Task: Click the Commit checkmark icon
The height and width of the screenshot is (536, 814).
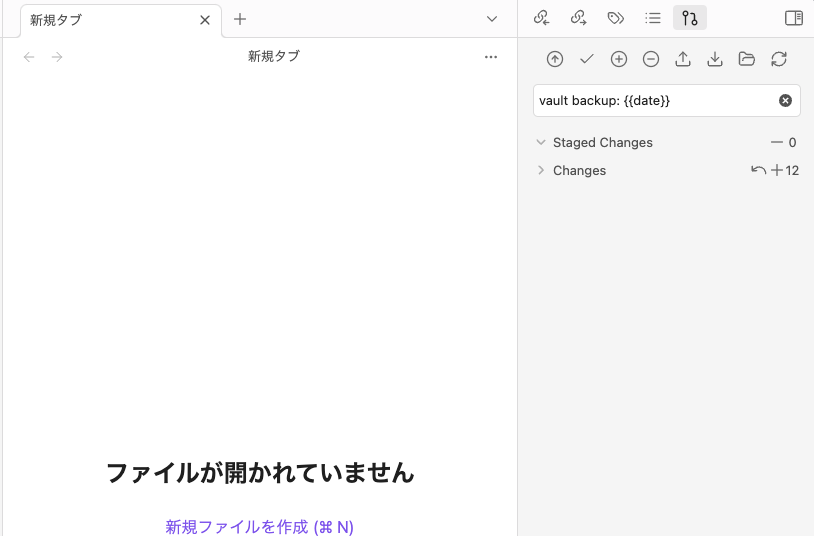Action: [x=587, y=59]
